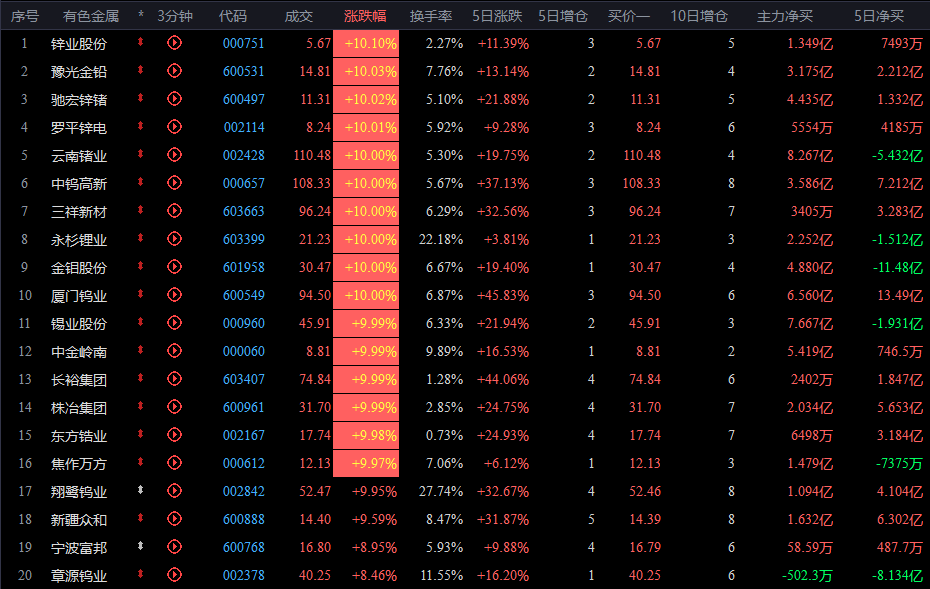Select the 驰宏锌锗 stock name
This screenshot has width=930, height=589.
click(x=79, y=100)
